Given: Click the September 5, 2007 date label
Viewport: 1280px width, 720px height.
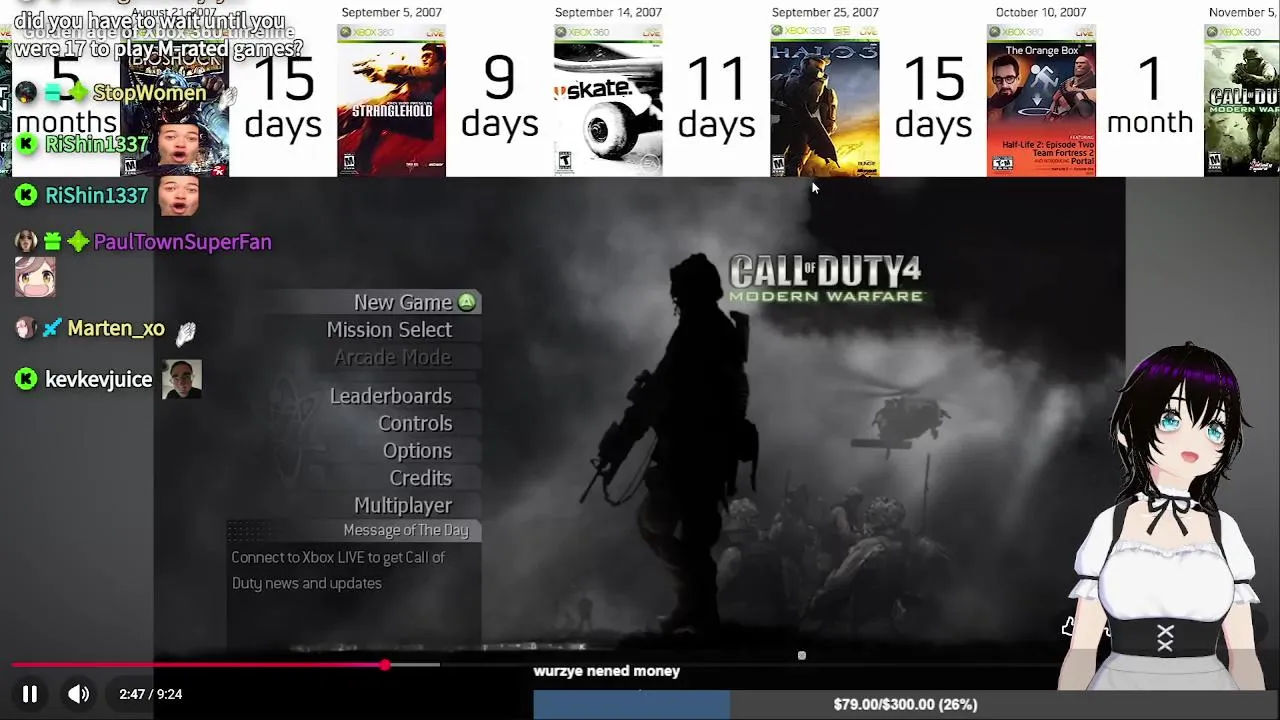Looking at the screenshot, I should click(391, 13).
